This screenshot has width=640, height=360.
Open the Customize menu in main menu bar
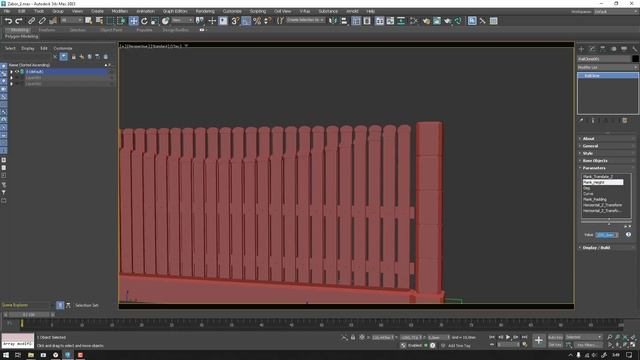(x=232, y=11)
